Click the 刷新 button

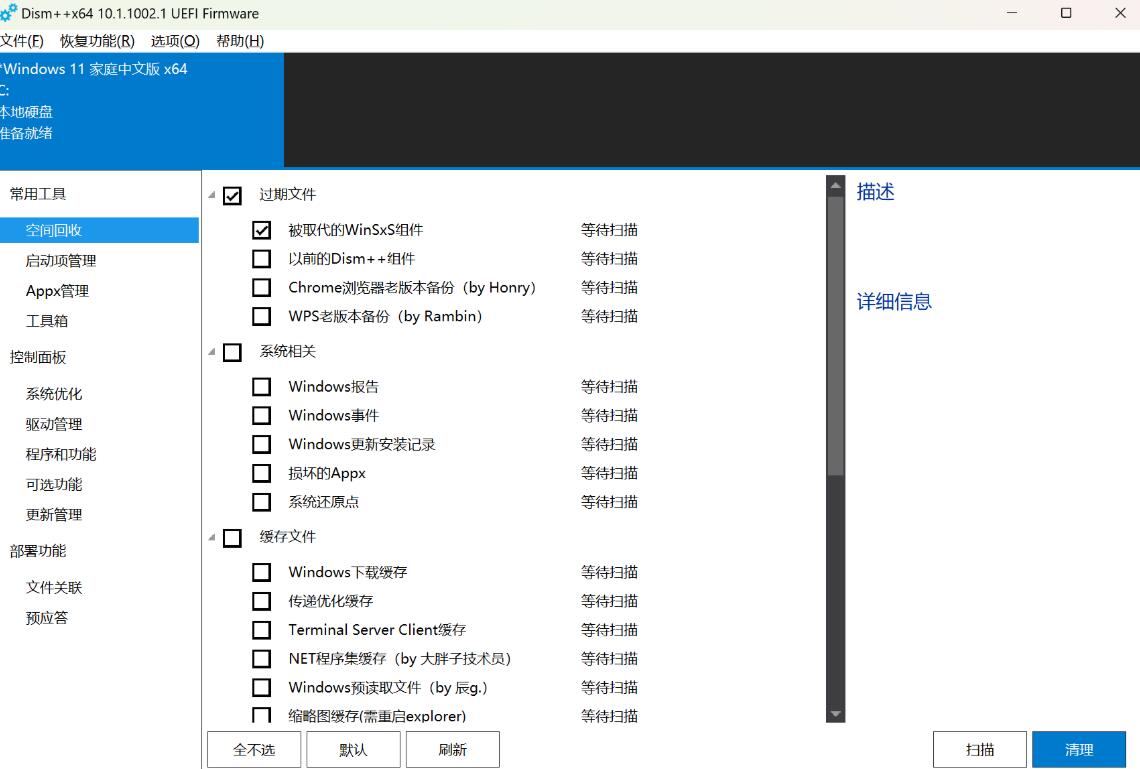pyautogui.click(x=453, y=749)
